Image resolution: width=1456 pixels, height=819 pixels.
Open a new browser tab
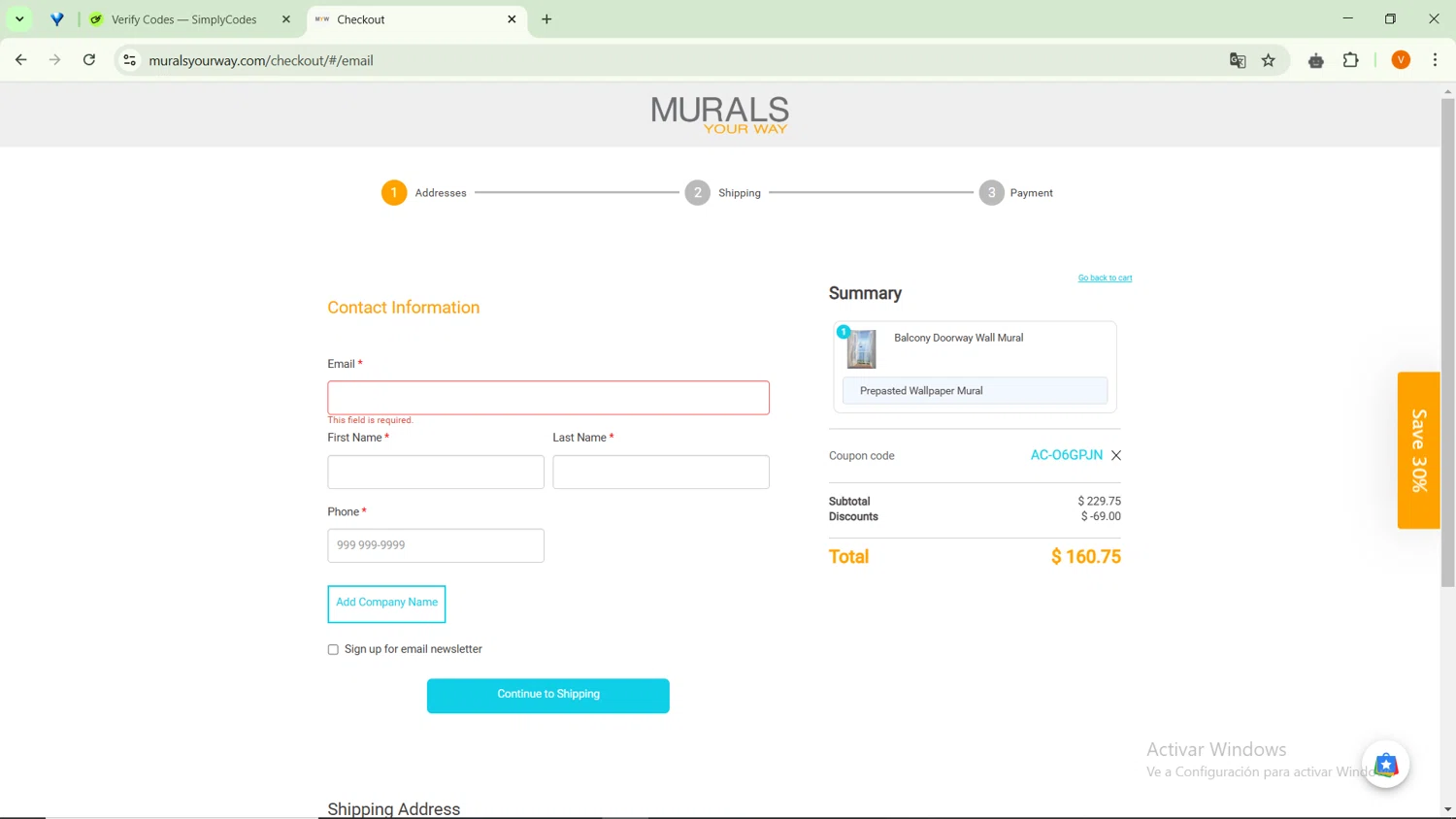tap(546, 19)
